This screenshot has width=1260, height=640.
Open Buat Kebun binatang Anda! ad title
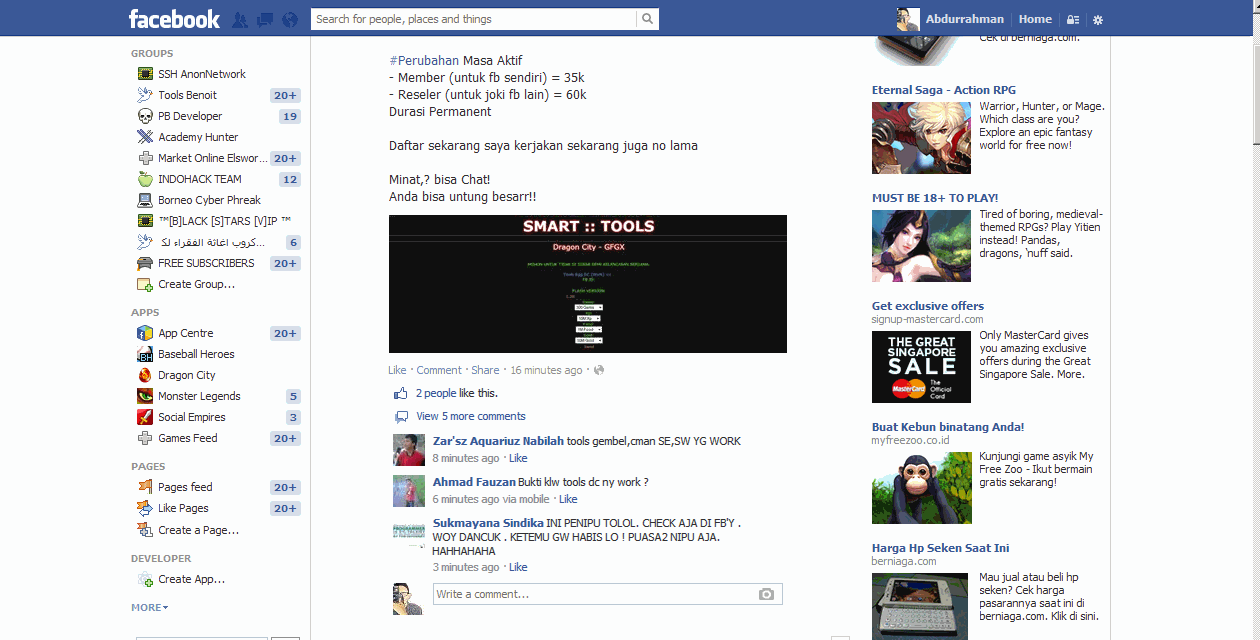pyautogui.click(x=948, y=427)
